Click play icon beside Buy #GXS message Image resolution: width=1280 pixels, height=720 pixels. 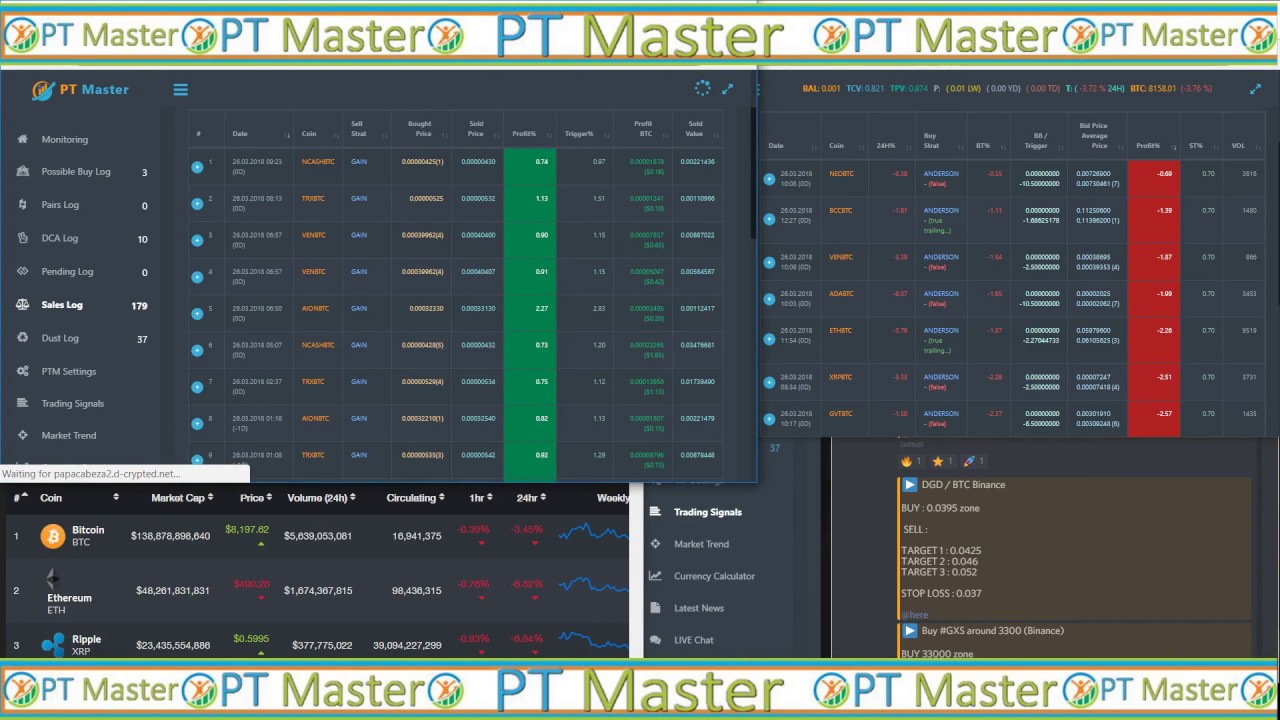910,631
